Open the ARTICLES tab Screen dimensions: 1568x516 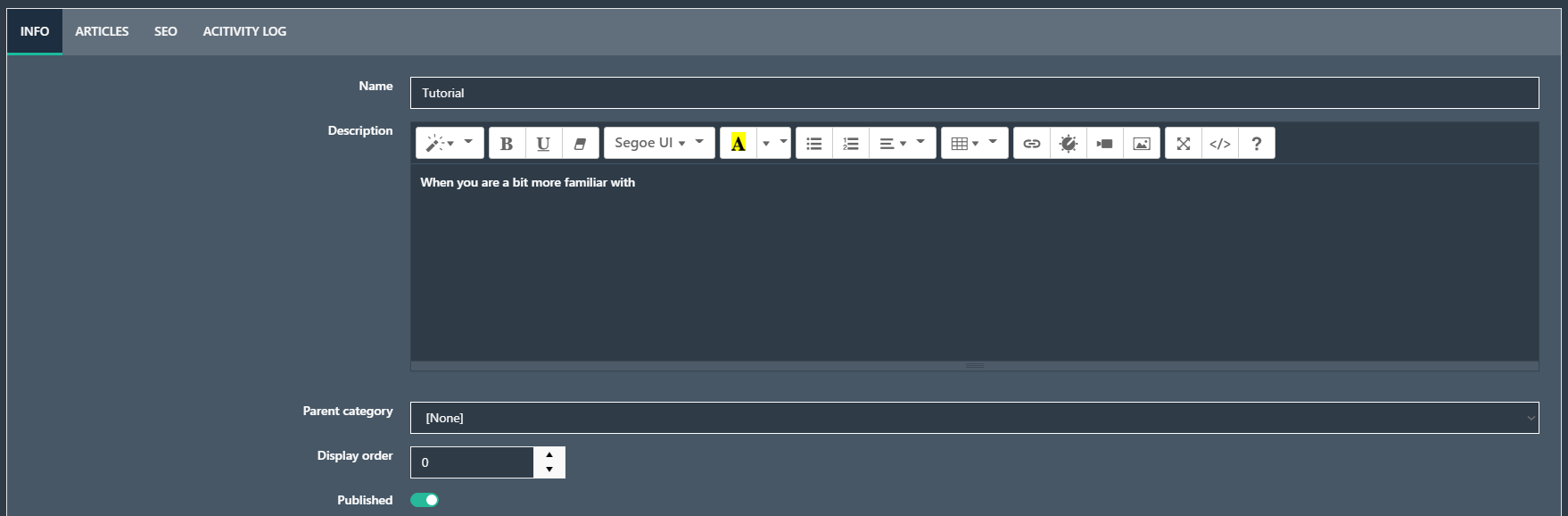point(102,31)
